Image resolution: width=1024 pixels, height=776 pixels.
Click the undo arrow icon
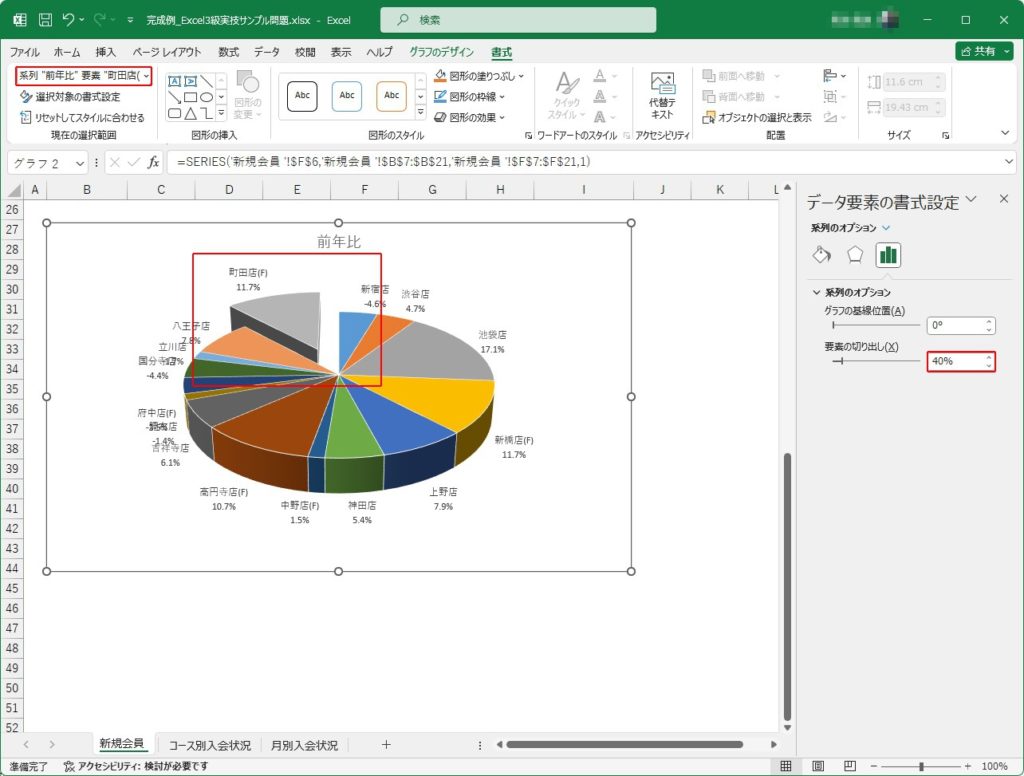[x=68, y=20]
